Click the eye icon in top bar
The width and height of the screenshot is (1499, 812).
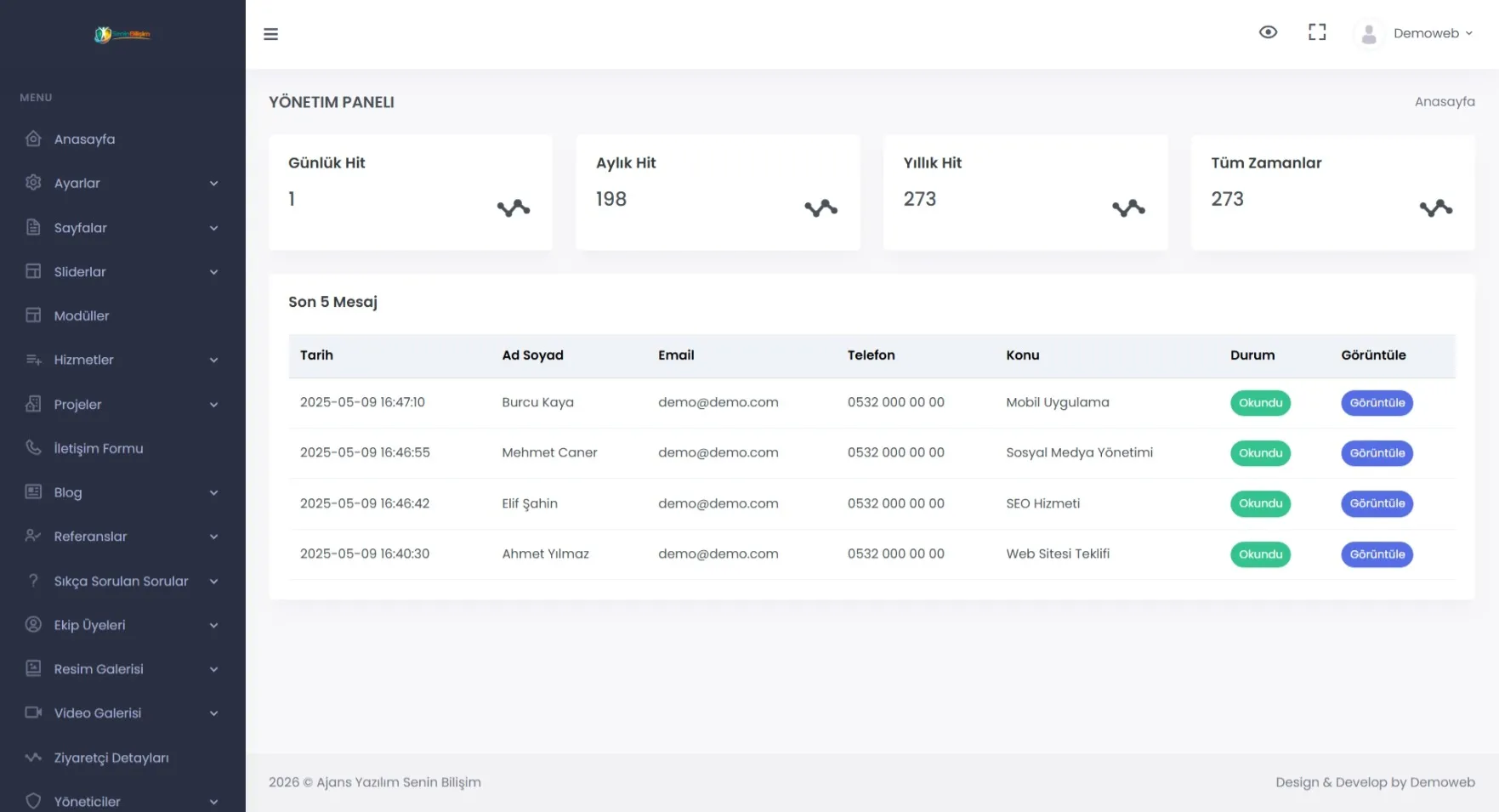1268,32
